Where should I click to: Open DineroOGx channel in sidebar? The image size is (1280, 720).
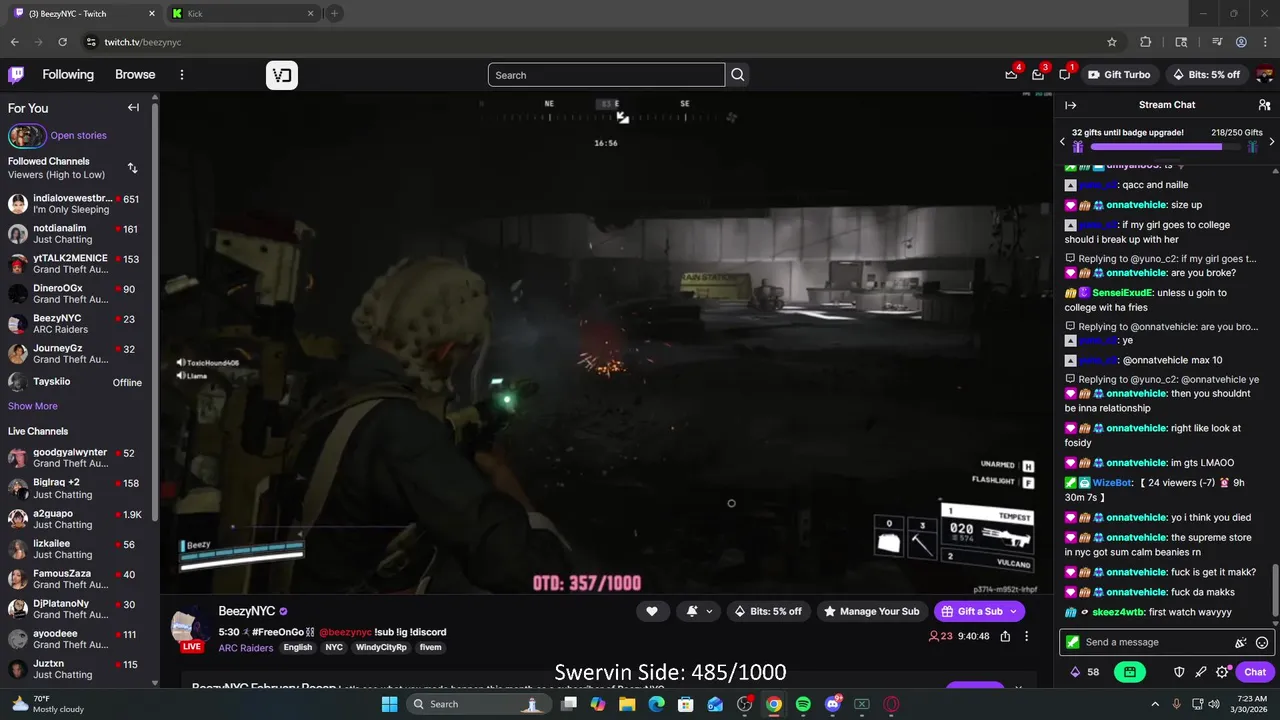click(x=75, y=294)
